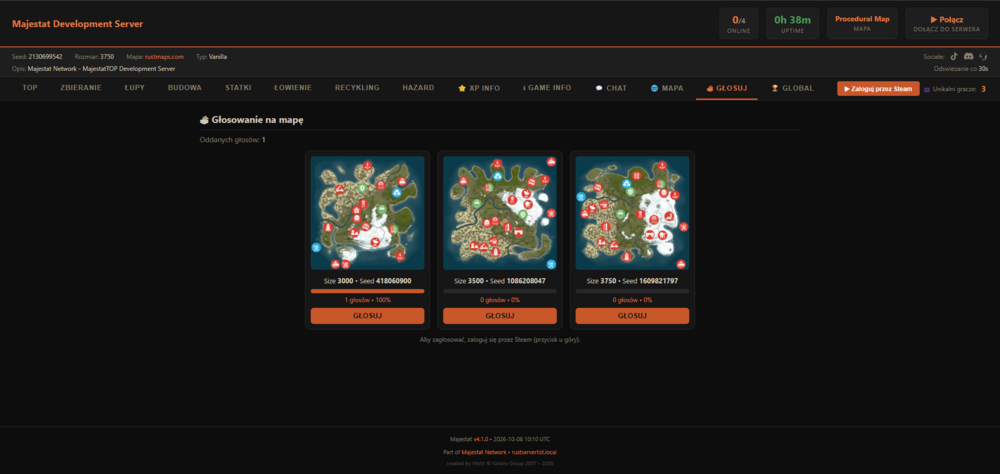Open the Size 3000 map thumbnail
Image resolution: width=1000 pixels, height=474 pixels.
[367, 213]
